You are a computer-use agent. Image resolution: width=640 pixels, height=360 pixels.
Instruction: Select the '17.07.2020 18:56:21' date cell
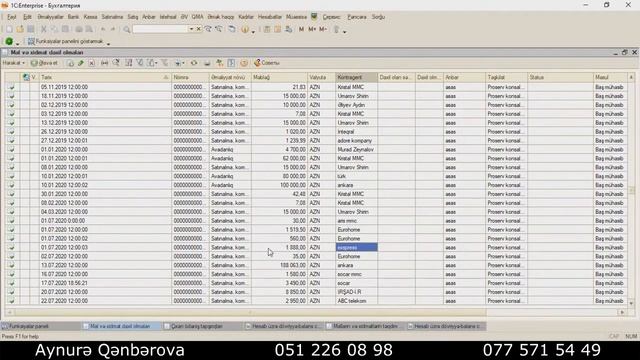[105, 283]
